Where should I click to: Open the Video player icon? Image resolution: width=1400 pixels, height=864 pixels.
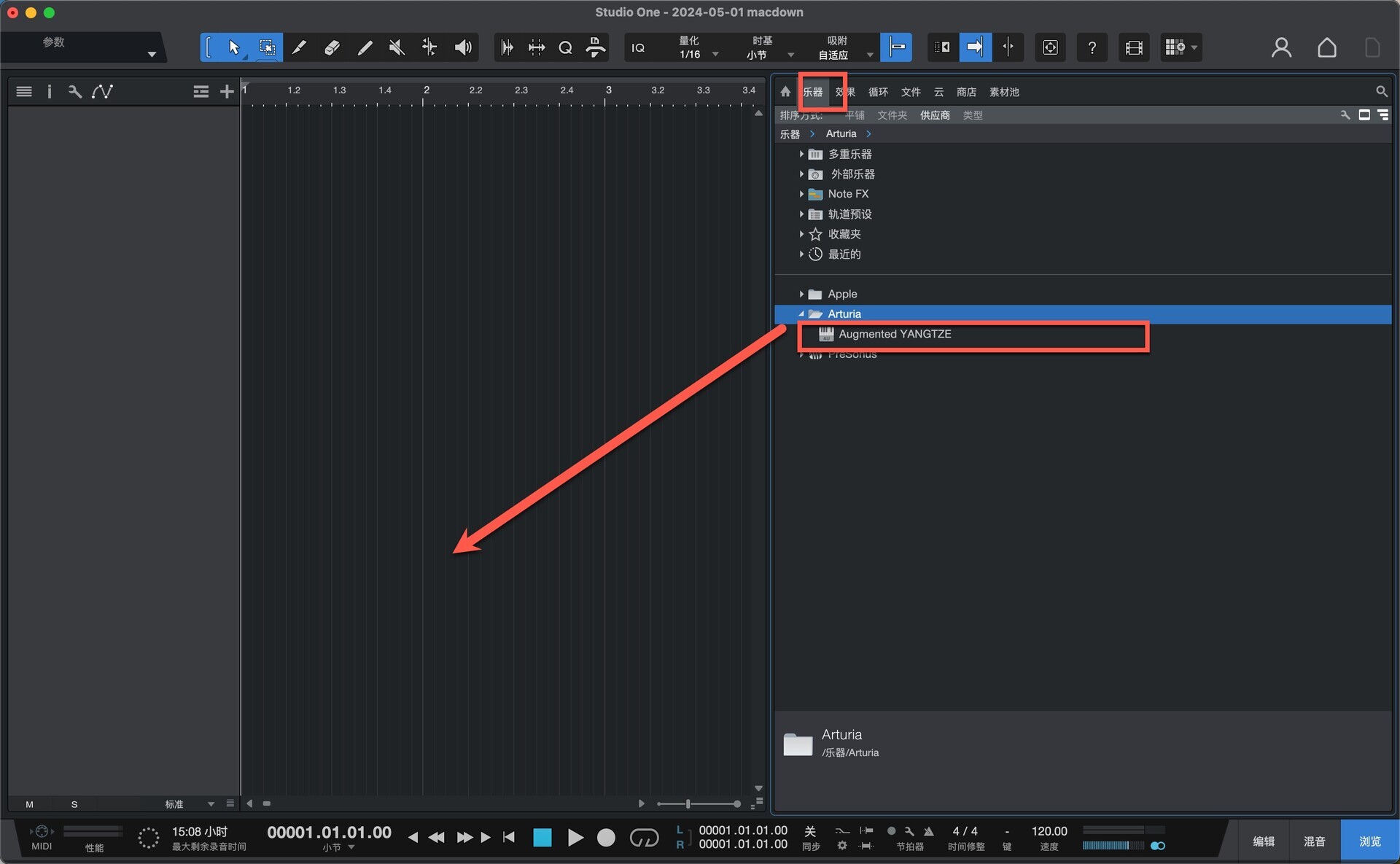pyautogui.click(x=1134, y=47)
